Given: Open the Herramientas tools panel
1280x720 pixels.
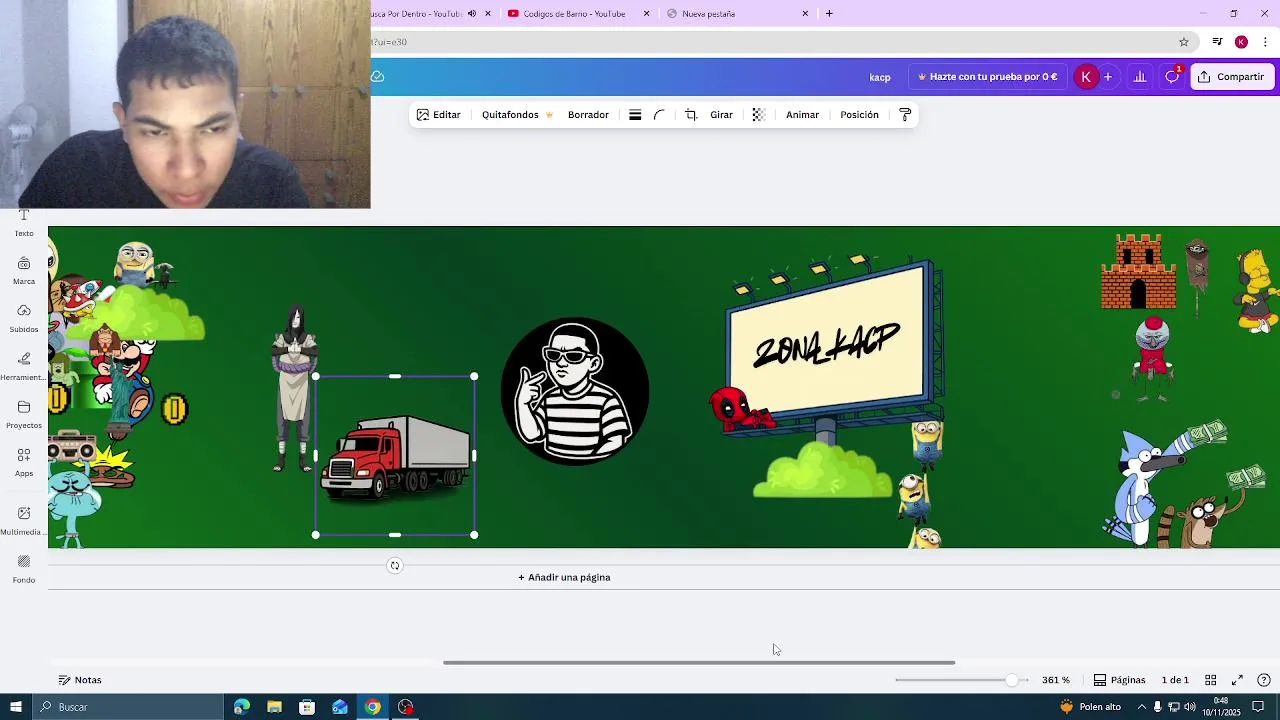Looking at the screenshot, I should click(24, 366).
